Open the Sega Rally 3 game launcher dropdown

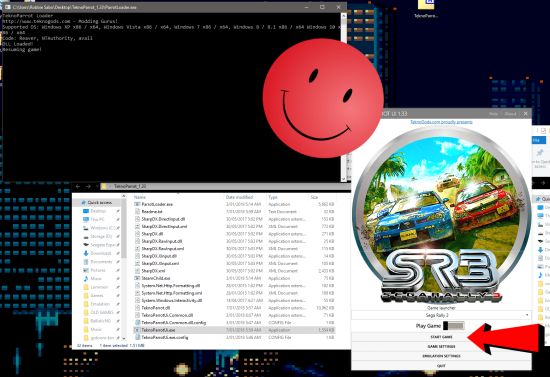coord(441,315)
